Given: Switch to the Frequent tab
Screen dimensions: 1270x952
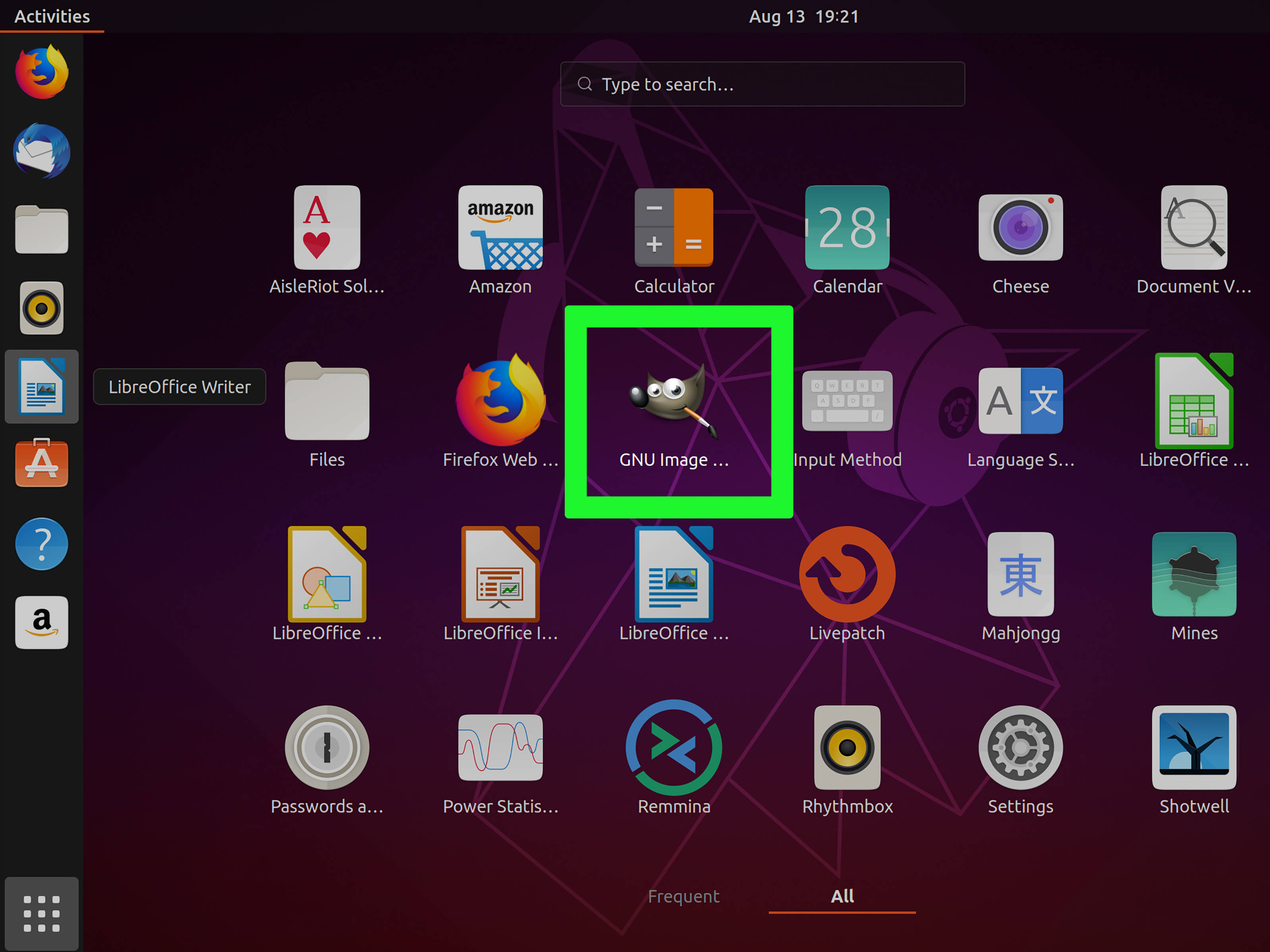Looking at the screenshot, I should 683,896.
